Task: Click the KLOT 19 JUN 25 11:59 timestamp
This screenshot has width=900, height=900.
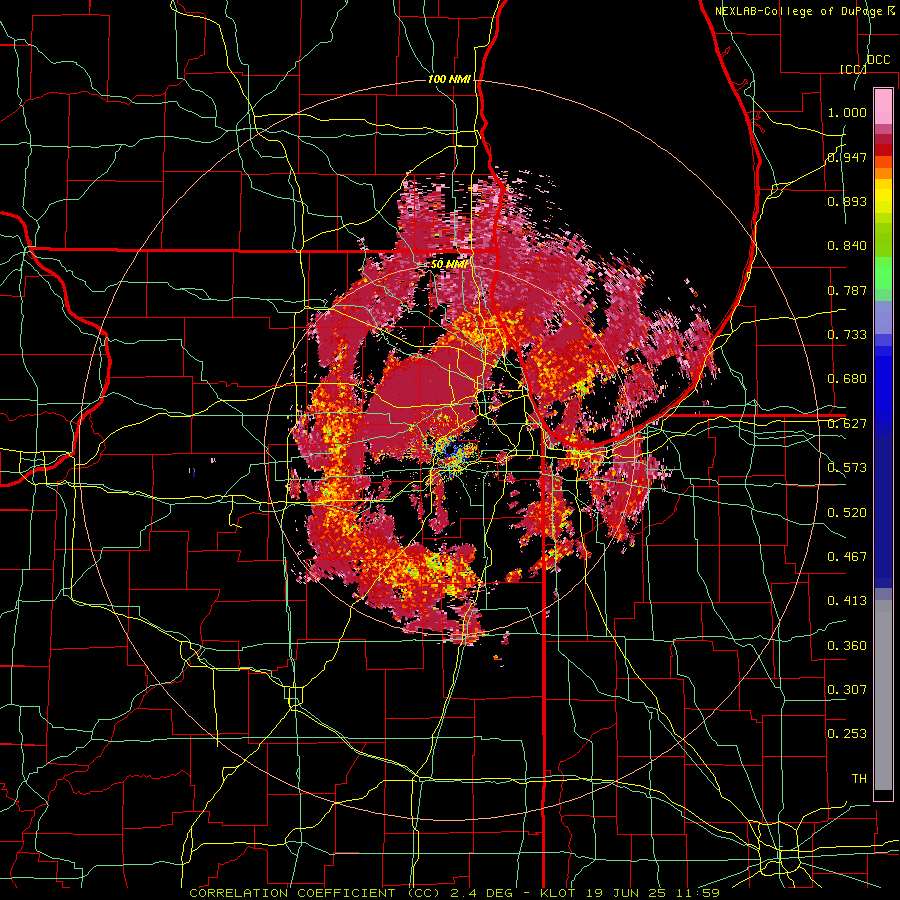Action: pos(630,893)
